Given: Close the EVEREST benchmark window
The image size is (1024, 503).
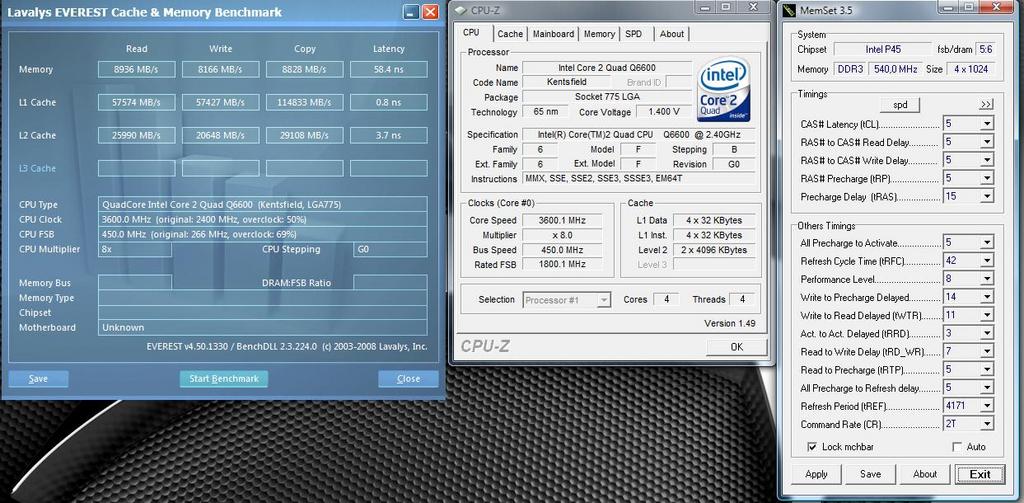Looking at the screenshot, I should pyautogui.click(x=430, y=12).
